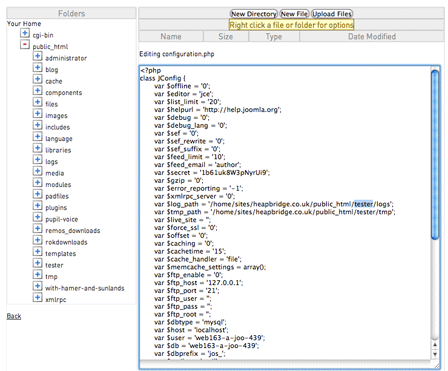Open the templates folder label

tap(61, 254)
